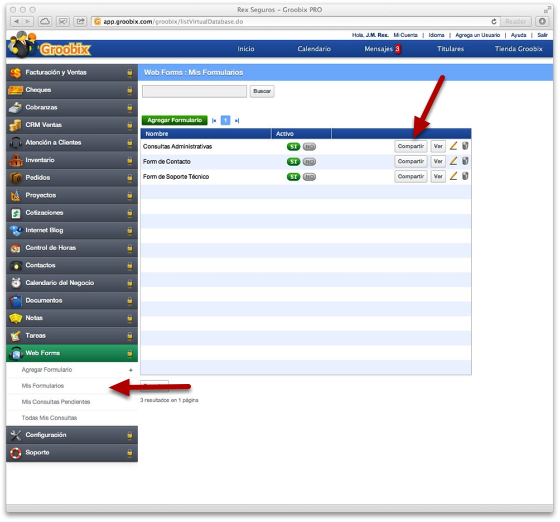
Task: Open the Inventario sidebar icon
Action: tap(16, 160)
